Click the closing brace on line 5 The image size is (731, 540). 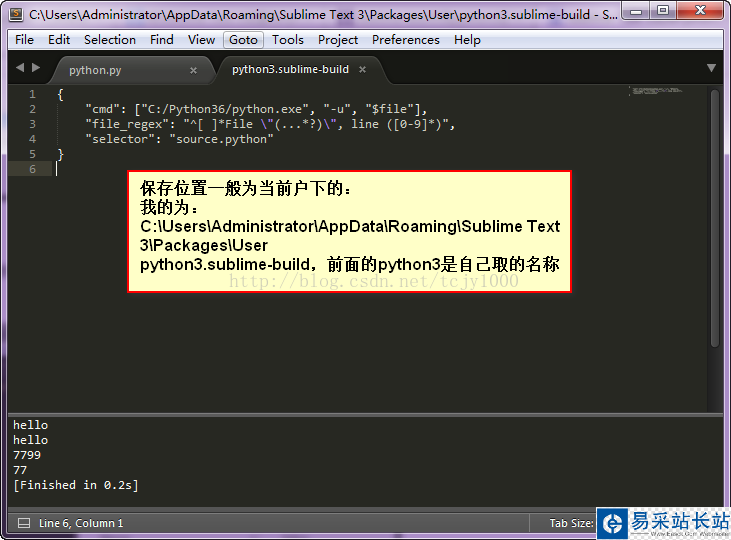click(60, 154)
